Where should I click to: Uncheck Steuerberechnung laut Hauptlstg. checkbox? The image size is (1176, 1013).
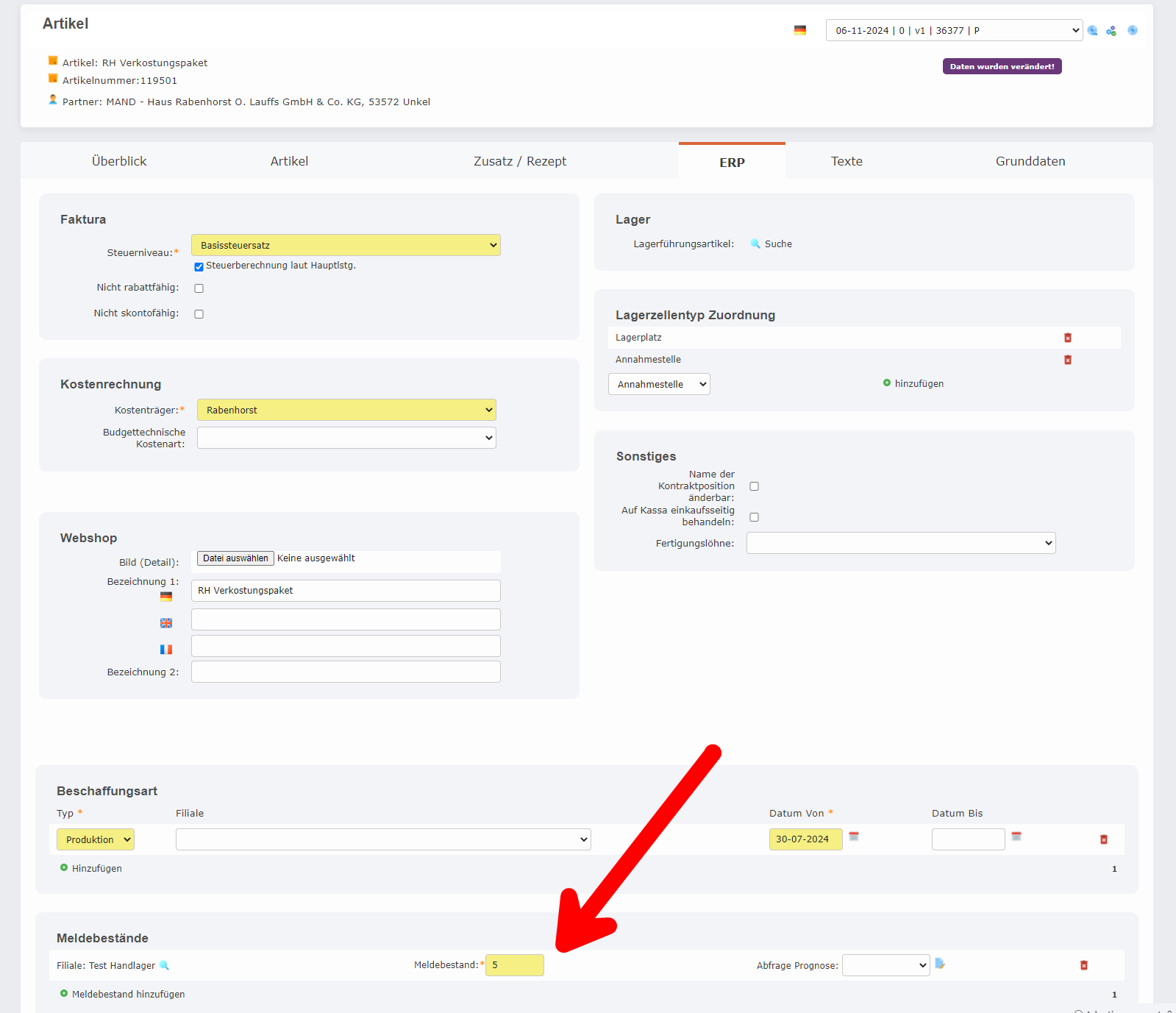199,266
